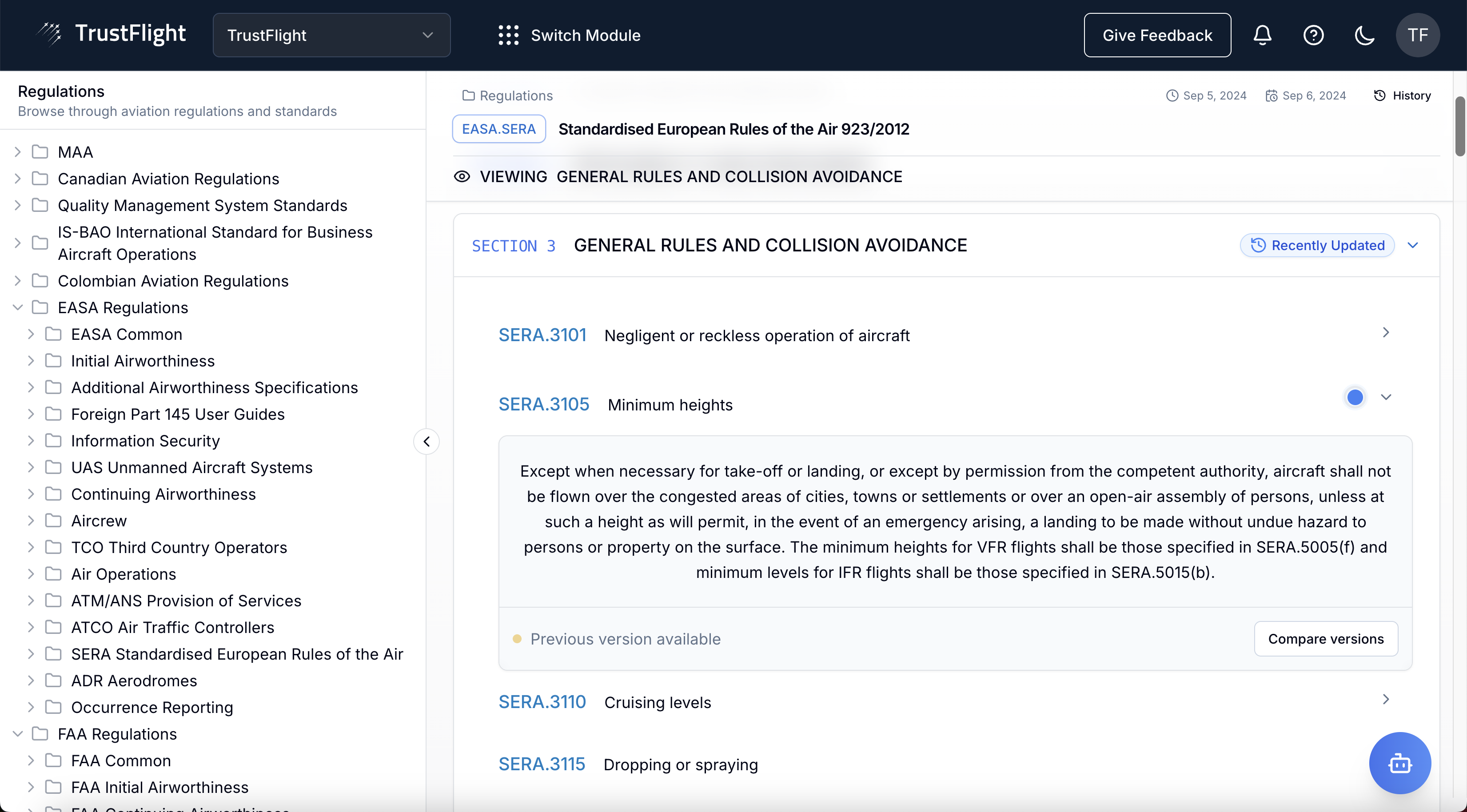Click the Give Feedback button
Screen dimensions: 1467x812
click(x=1157, y=35)
